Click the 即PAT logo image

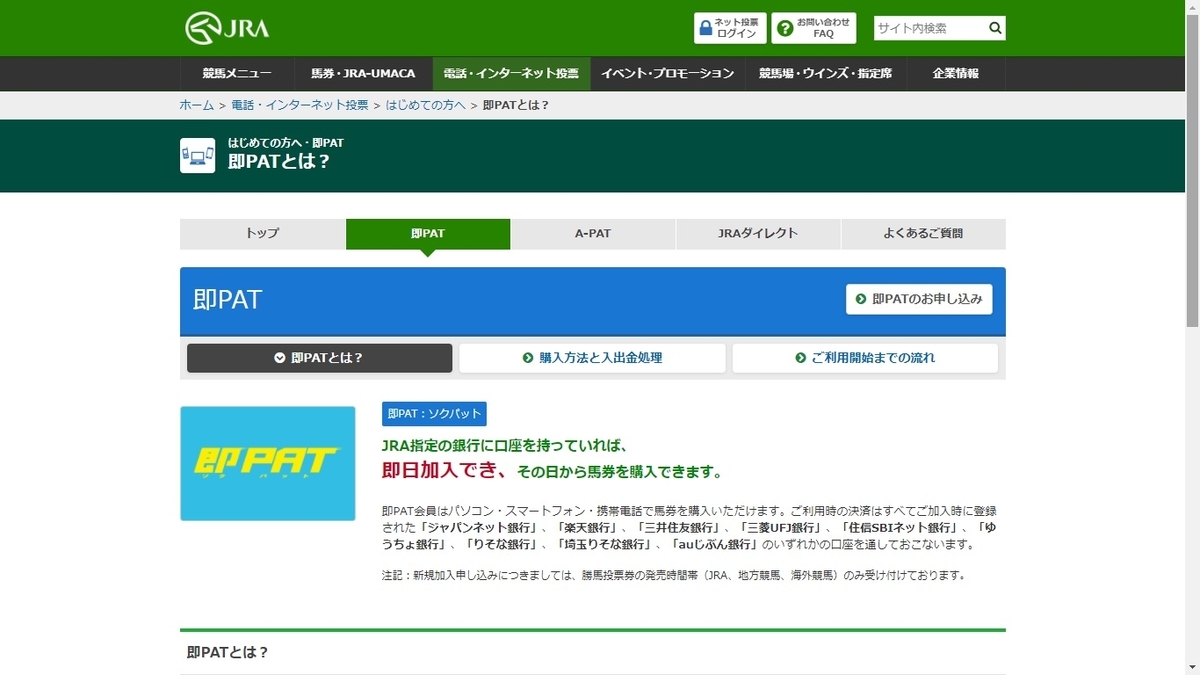click(268, 463)
